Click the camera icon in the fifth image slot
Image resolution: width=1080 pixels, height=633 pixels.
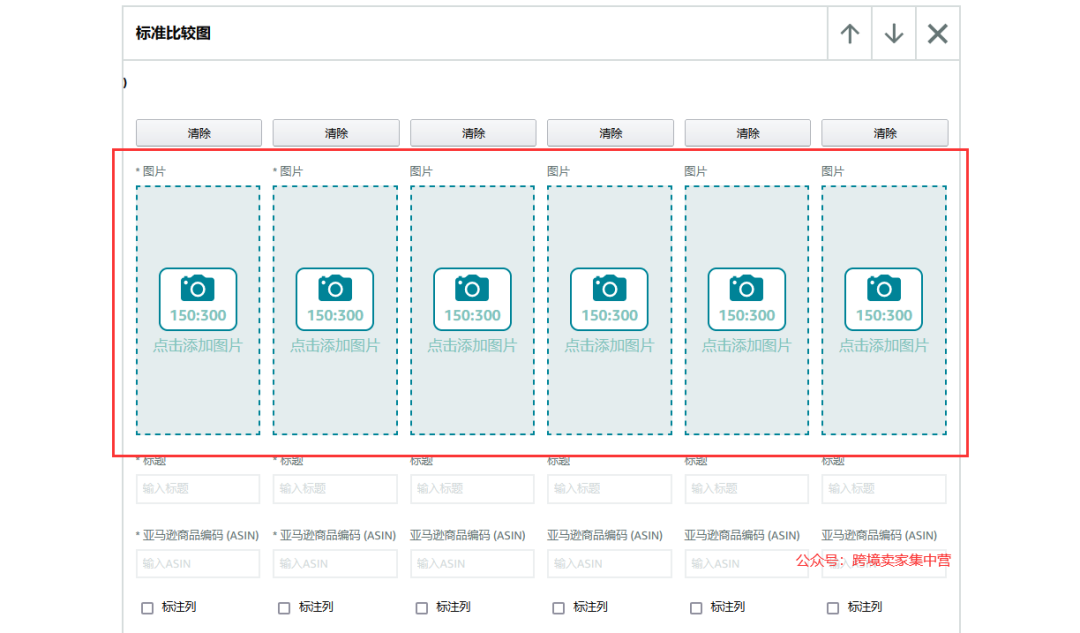[x=746, y=289]
